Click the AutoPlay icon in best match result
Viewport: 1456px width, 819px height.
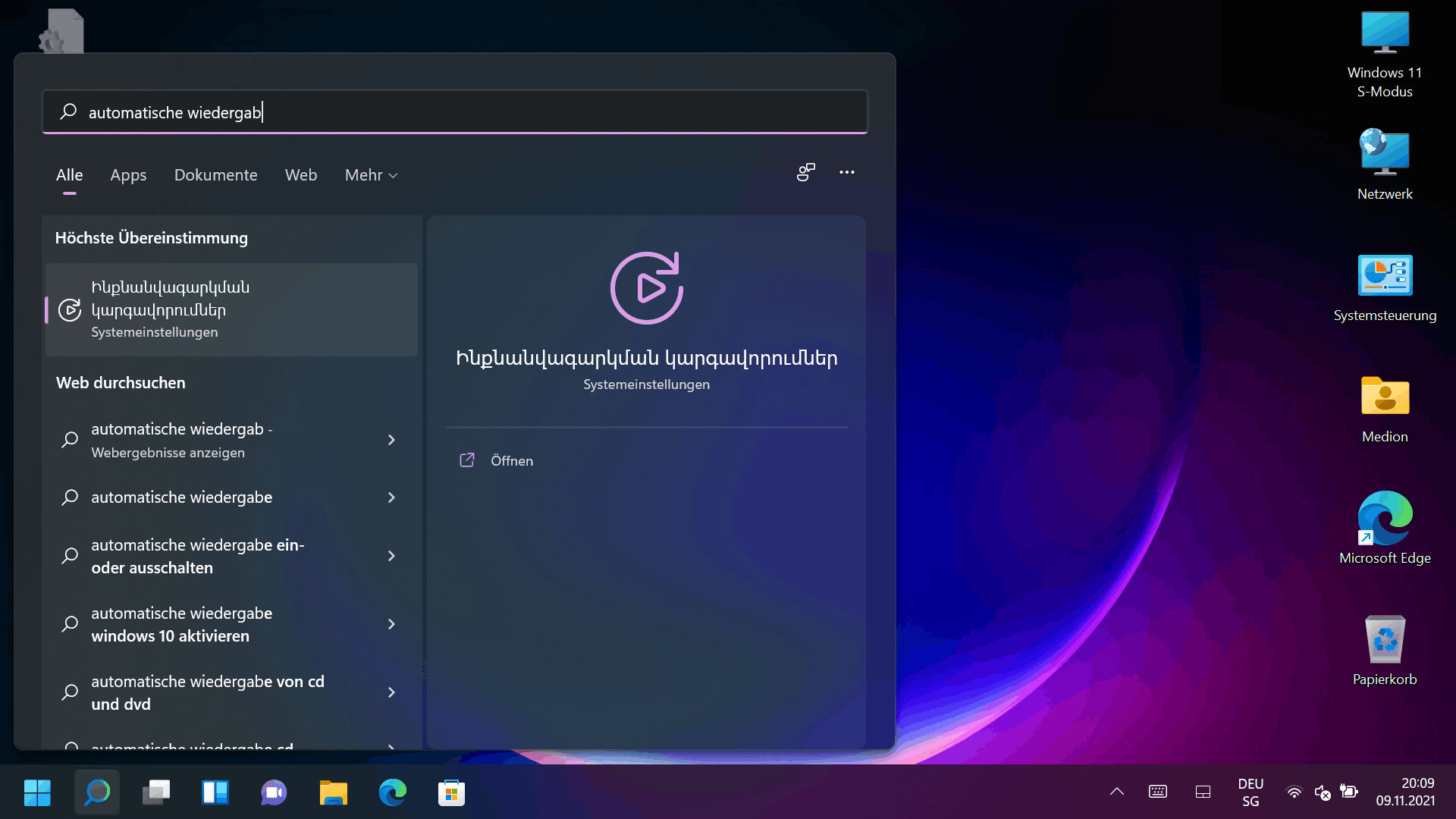pyautogui.click(x=70, y=309)
